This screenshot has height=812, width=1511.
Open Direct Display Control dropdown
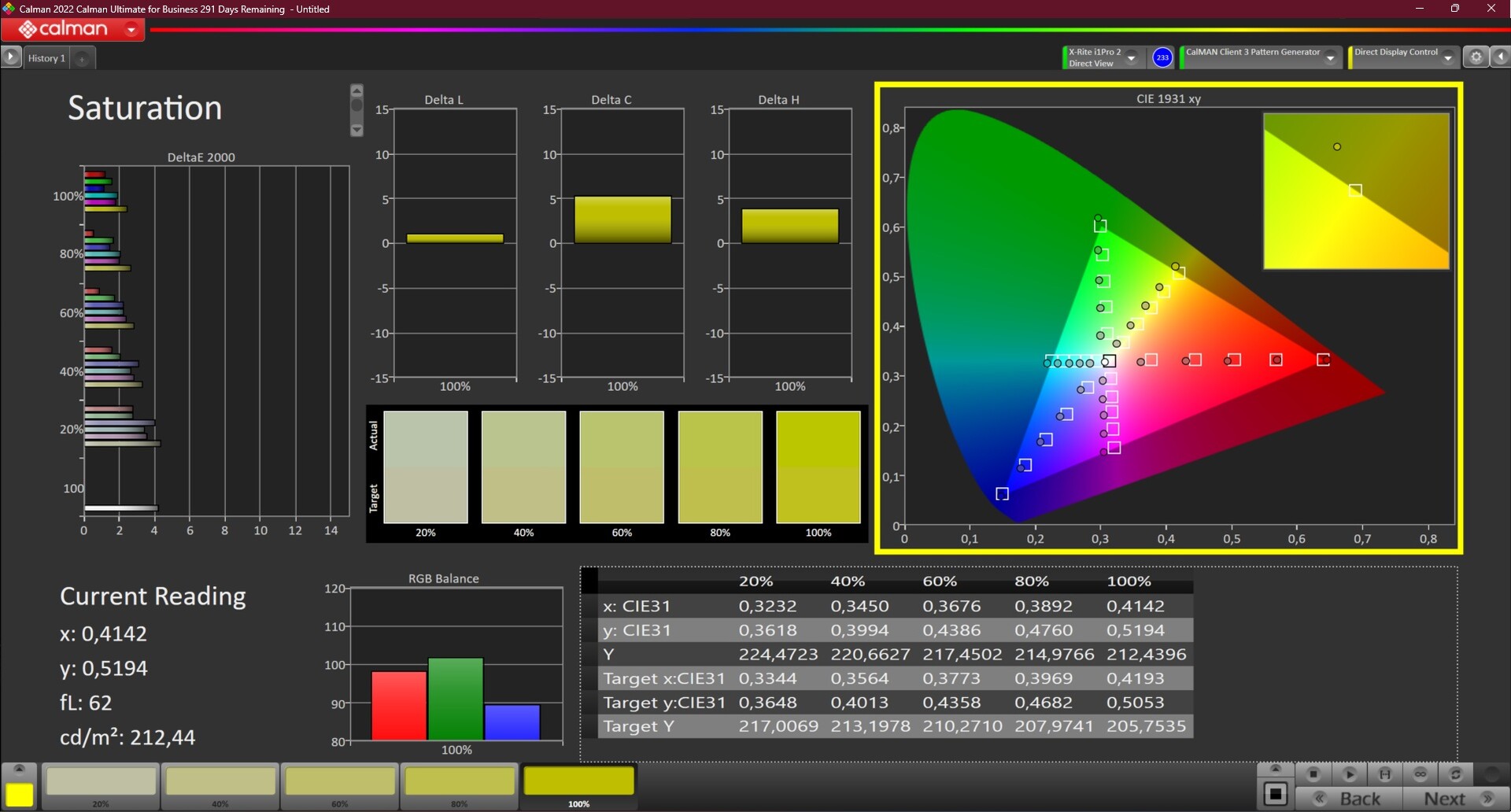pyautogui.click(x=1447, y=57)
